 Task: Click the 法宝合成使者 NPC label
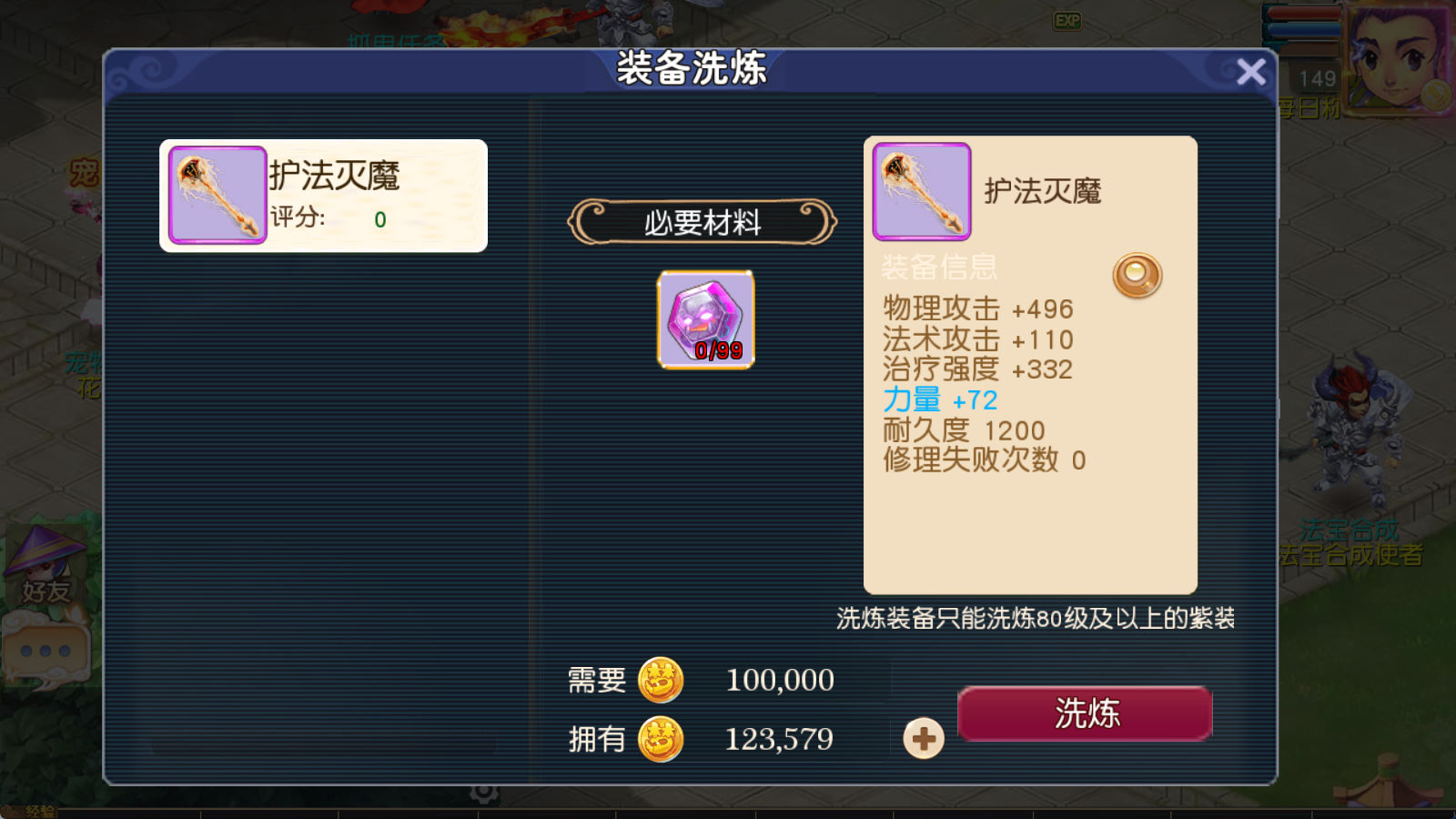click(1350, 554)
